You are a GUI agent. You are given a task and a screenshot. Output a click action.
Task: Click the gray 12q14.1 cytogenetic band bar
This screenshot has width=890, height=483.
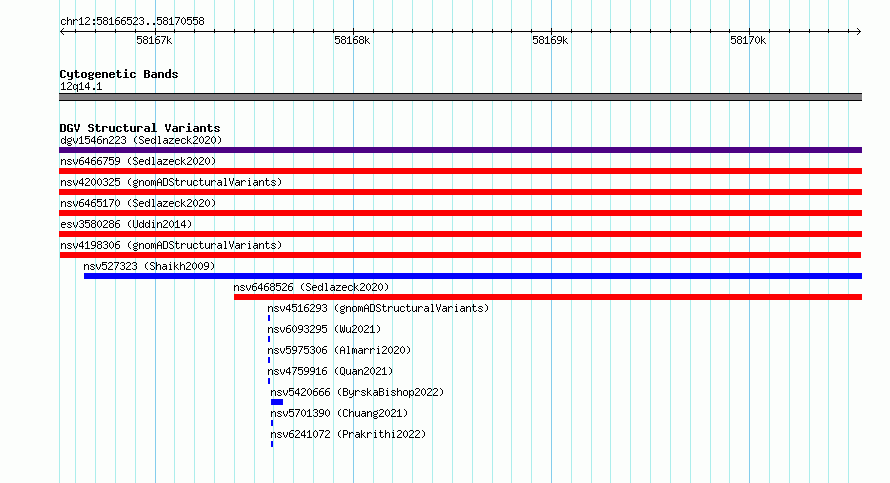[x=460, y=97]
